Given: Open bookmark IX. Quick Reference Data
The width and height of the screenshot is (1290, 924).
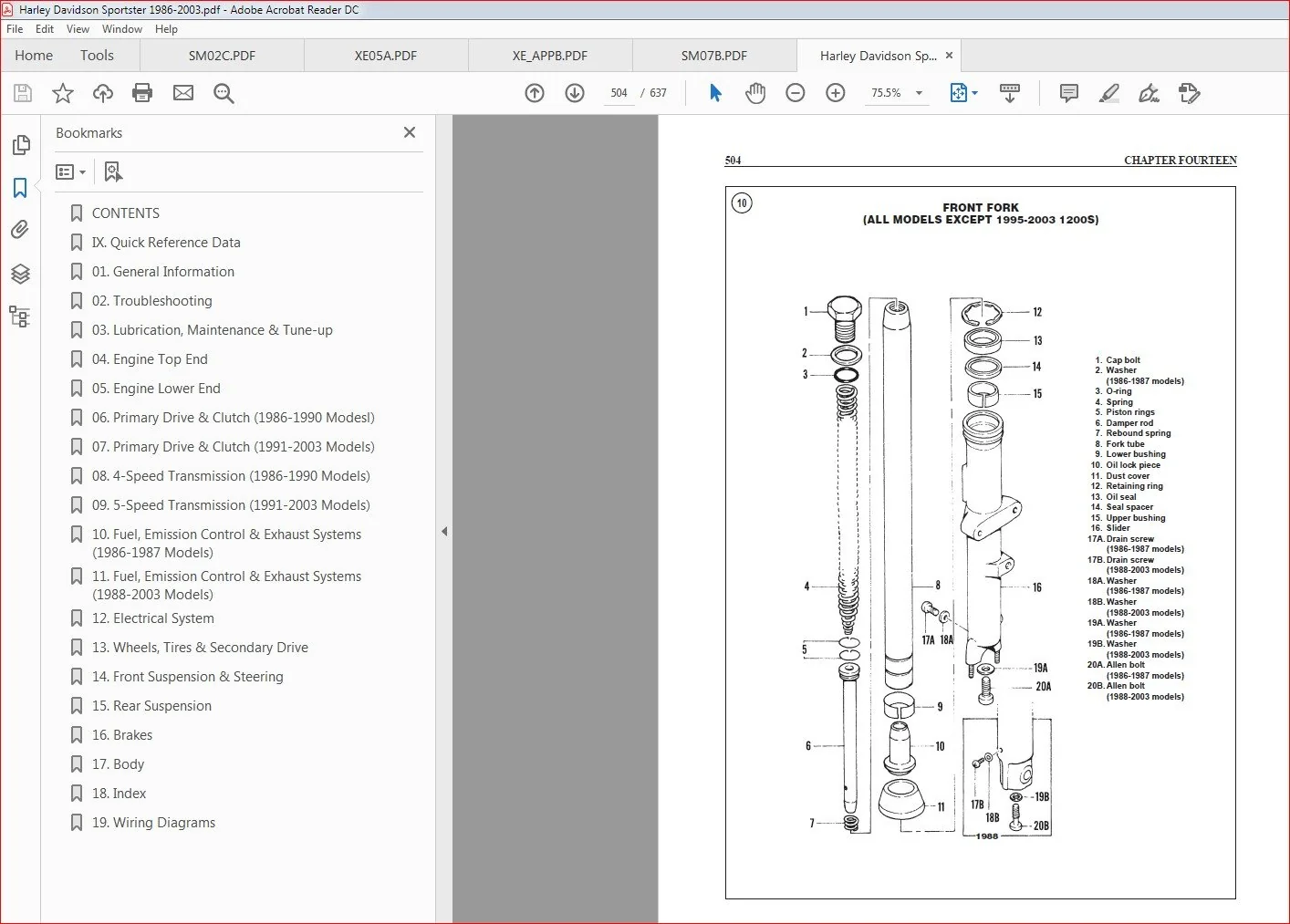Looking at the screenshot, I should coord(166,243).
